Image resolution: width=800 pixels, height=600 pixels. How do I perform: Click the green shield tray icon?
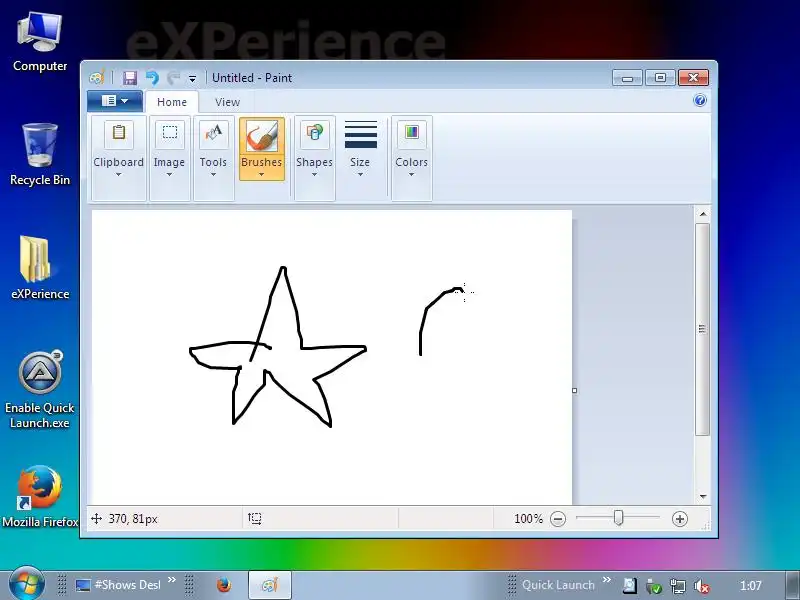(x=654, y=587)
